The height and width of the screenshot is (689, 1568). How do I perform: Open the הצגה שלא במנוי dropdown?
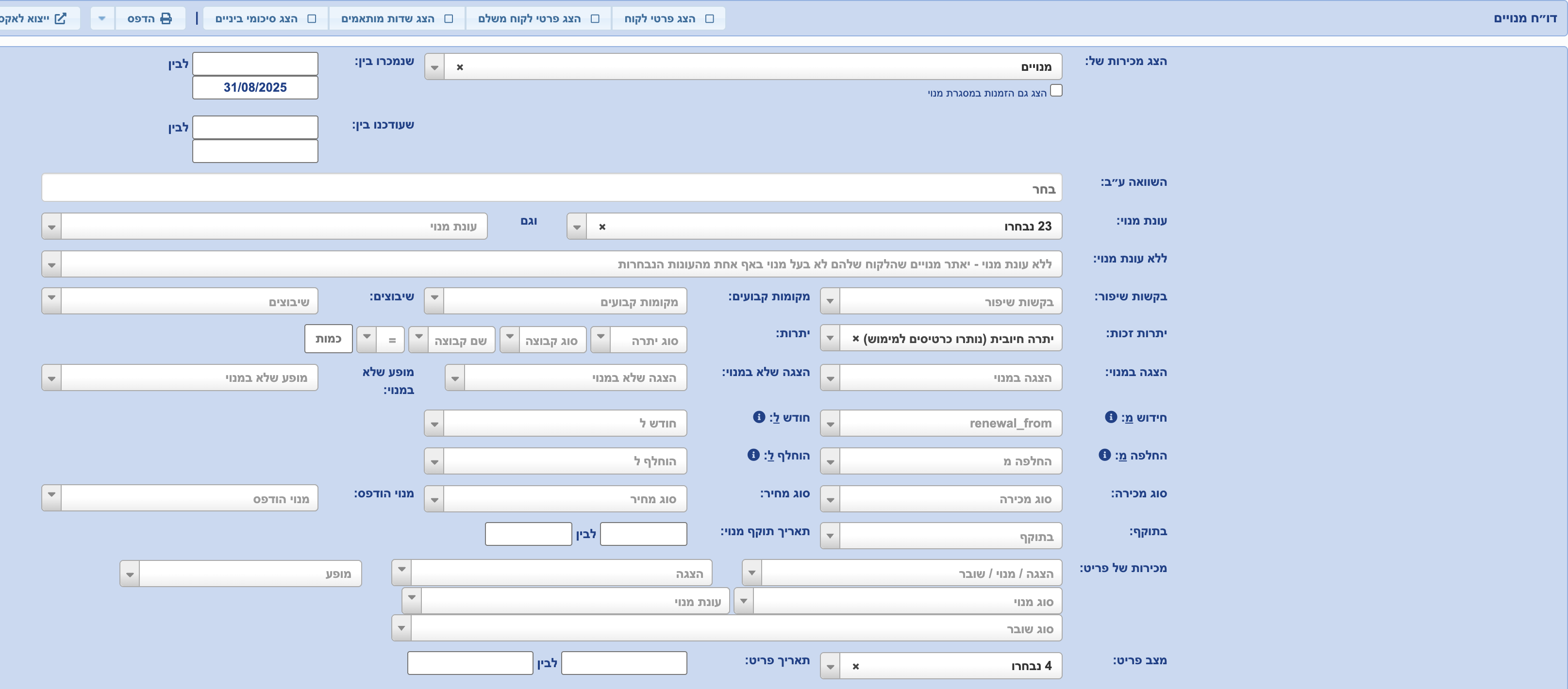pos(455,377)
